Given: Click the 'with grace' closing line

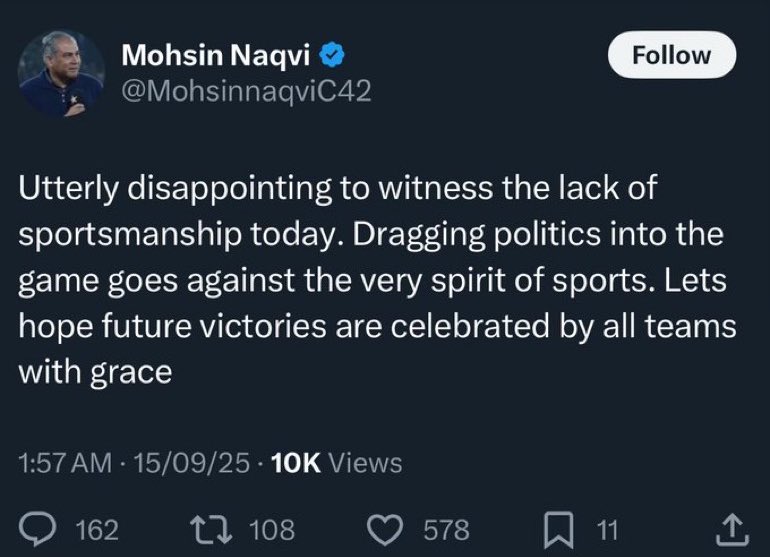Looking at the screenshot, I should 95,372.
